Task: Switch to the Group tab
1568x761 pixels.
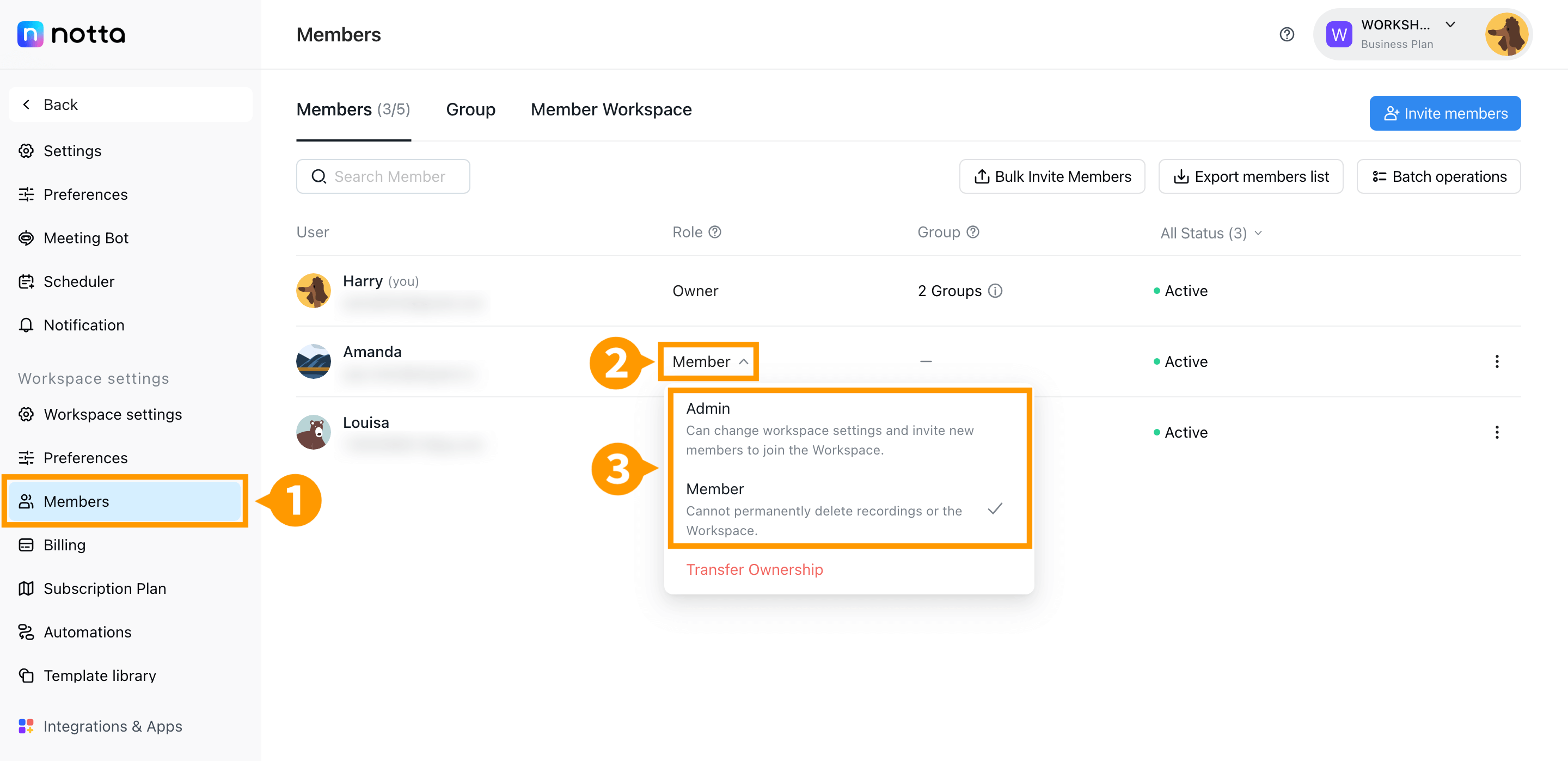Action: tap(470, 109)
